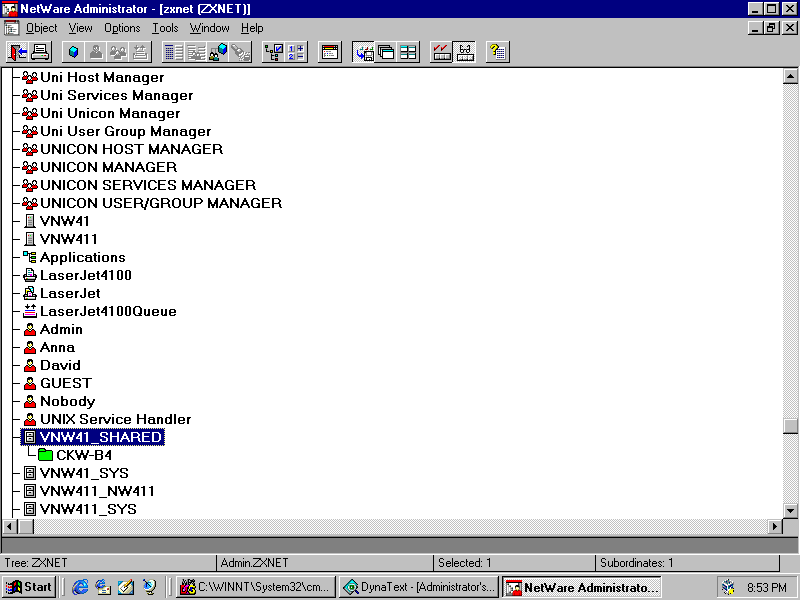Click the blue cube Create Object icon
This screenshot has width=800, height=600.
73,52
